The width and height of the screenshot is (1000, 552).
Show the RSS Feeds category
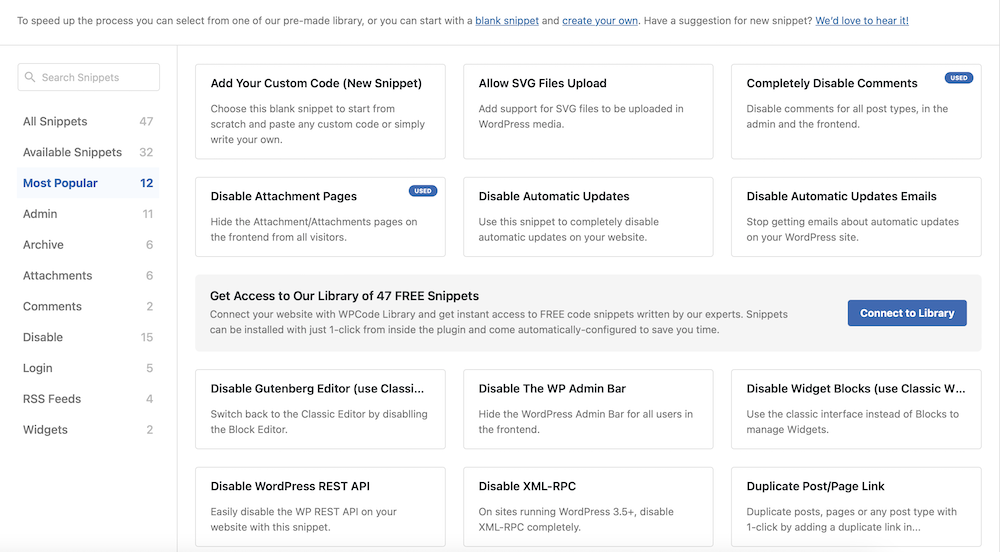coord(88,398)
